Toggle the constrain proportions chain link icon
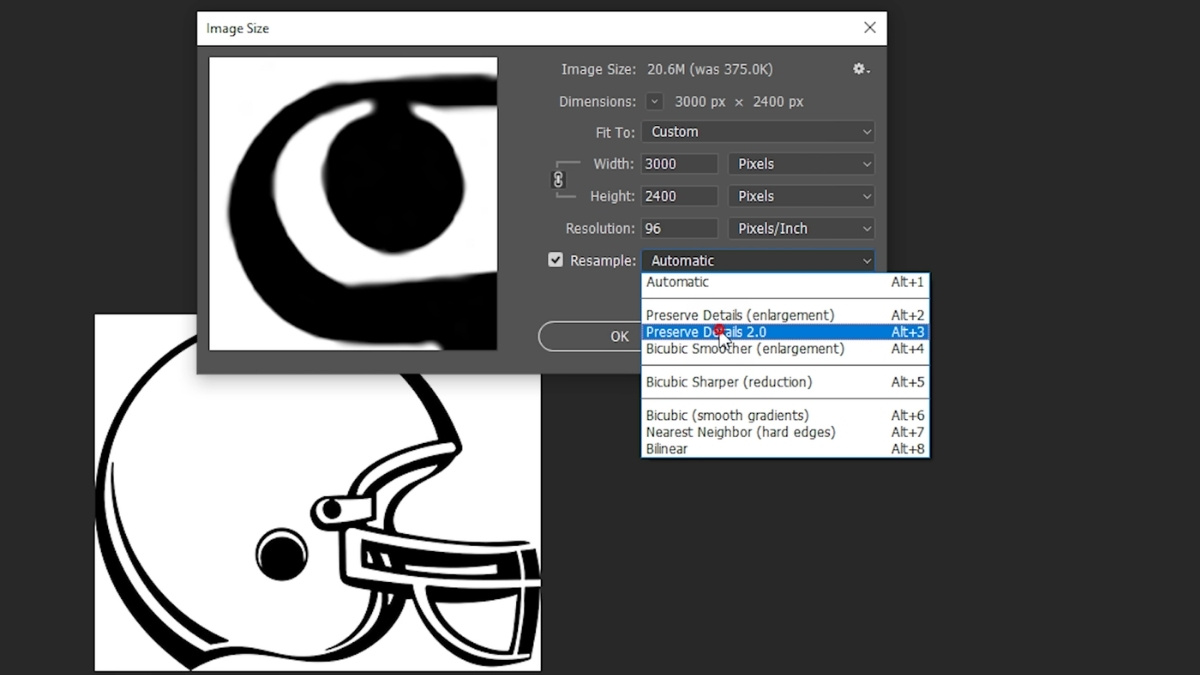Screen dimensions: 1200x675 (x=558, y=180)
